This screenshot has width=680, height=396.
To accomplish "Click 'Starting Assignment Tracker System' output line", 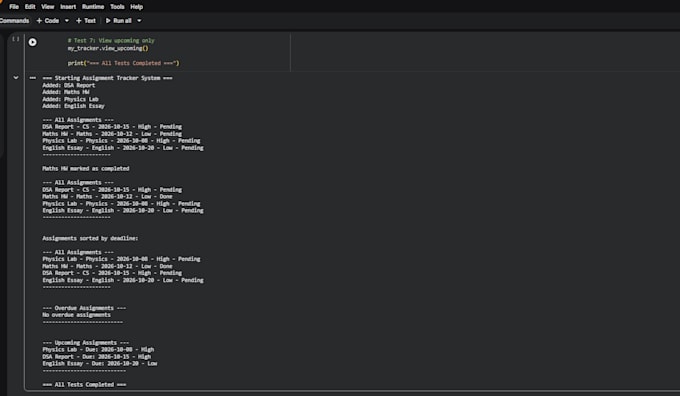I will [107, 78].
